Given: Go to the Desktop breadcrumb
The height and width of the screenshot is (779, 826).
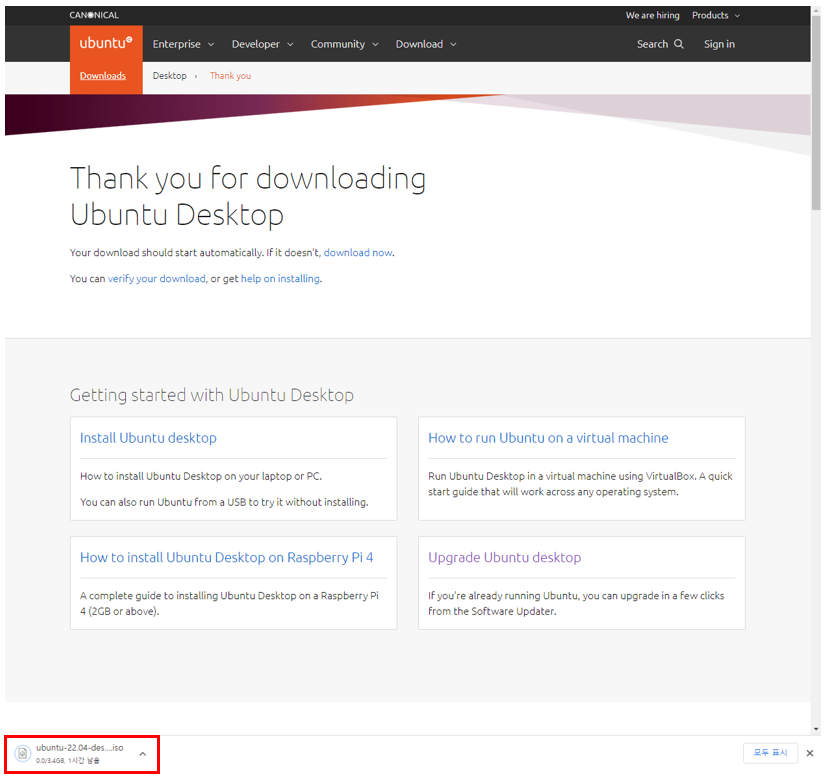Looking at the screenshot, I should coord(170,76).
